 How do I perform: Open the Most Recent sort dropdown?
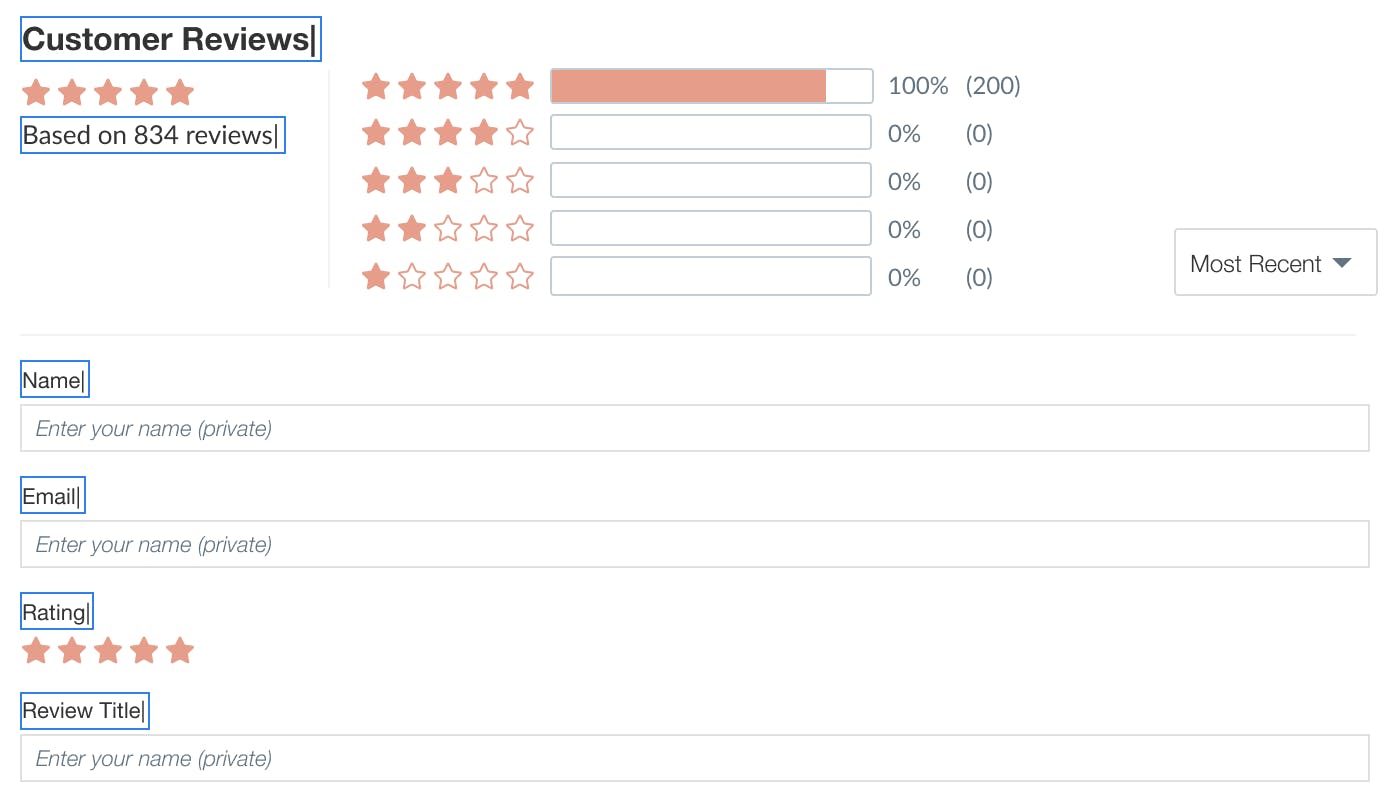(x=1276, y=262)
